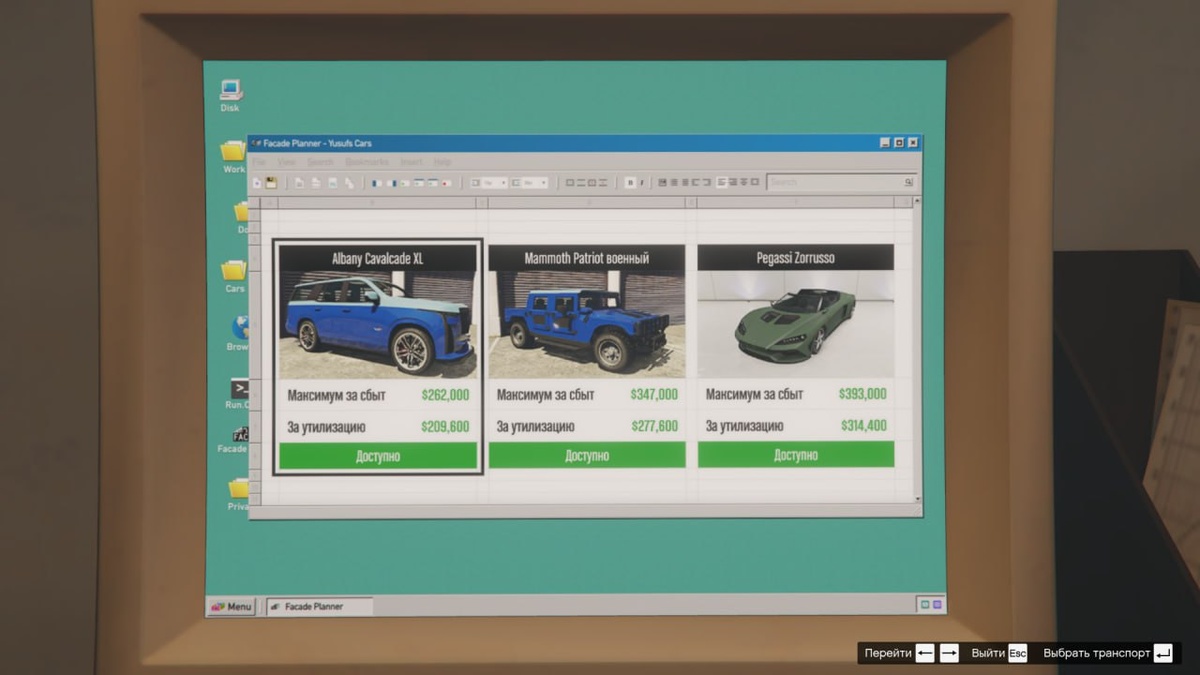Click the $347,000 value

click(654, 394)
